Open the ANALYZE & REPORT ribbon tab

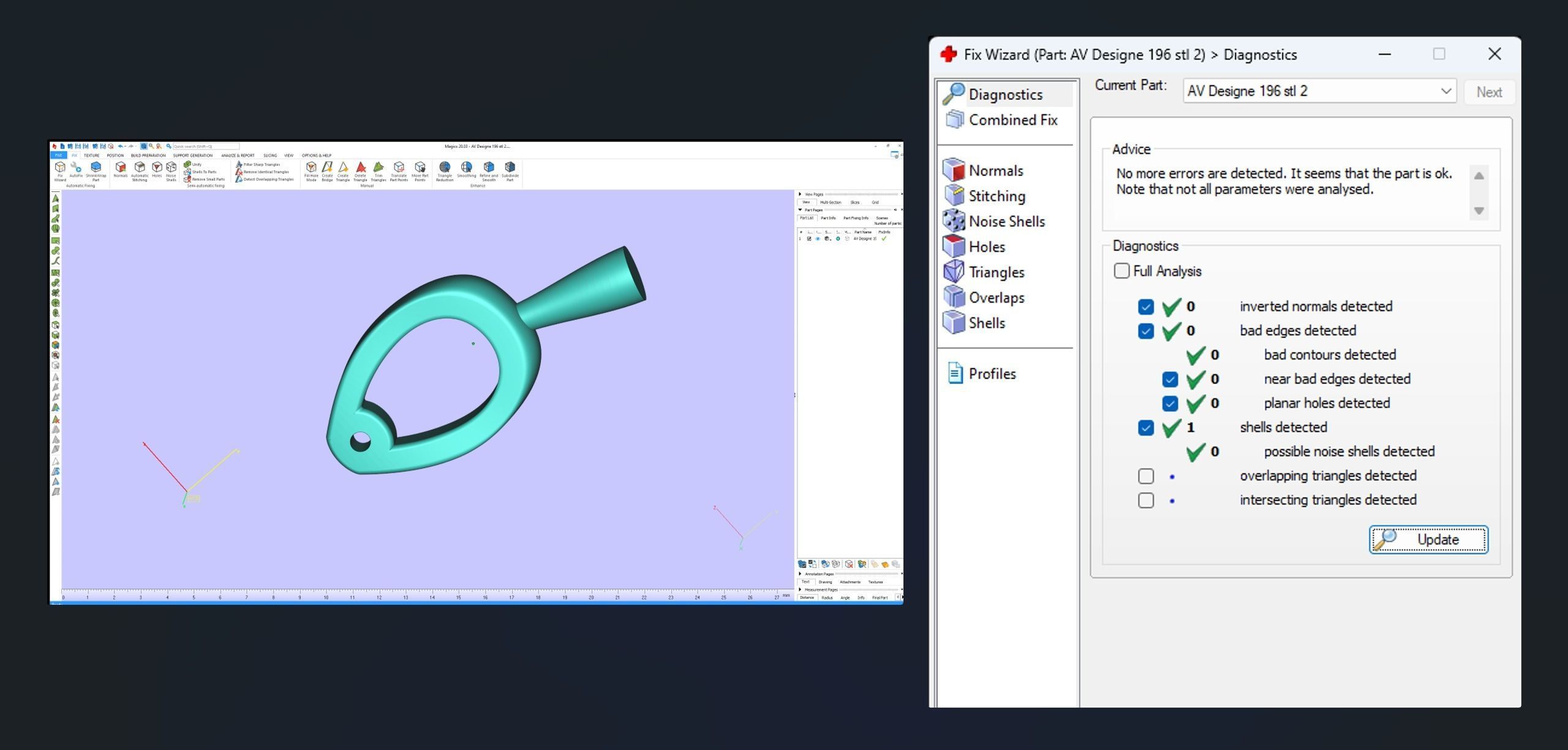point(238,156)
